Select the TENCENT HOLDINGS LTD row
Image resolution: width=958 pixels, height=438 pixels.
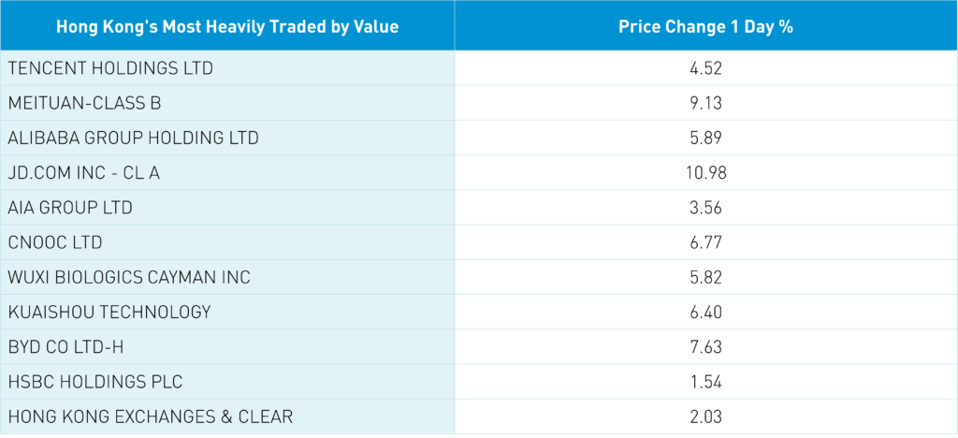pos(110,69)
